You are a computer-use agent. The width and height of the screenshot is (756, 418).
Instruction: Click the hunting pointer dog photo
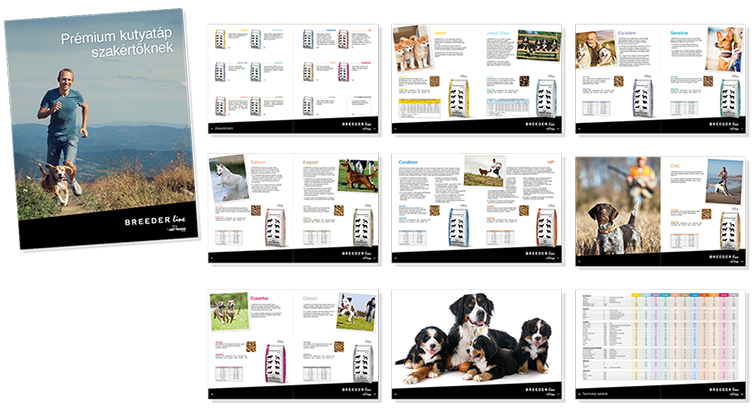pos(618,205)
